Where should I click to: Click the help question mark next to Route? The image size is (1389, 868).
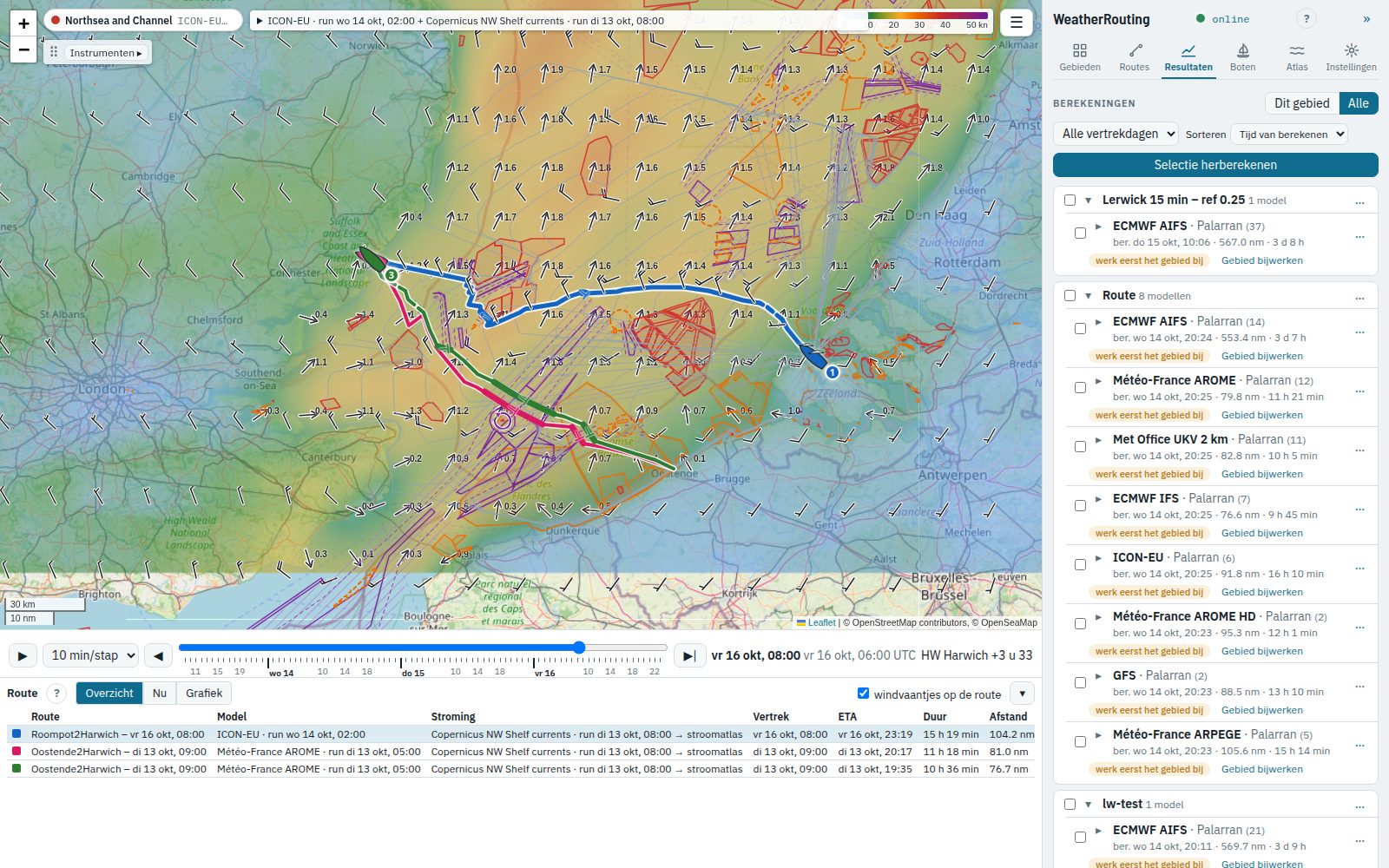(x=56, y=693)
